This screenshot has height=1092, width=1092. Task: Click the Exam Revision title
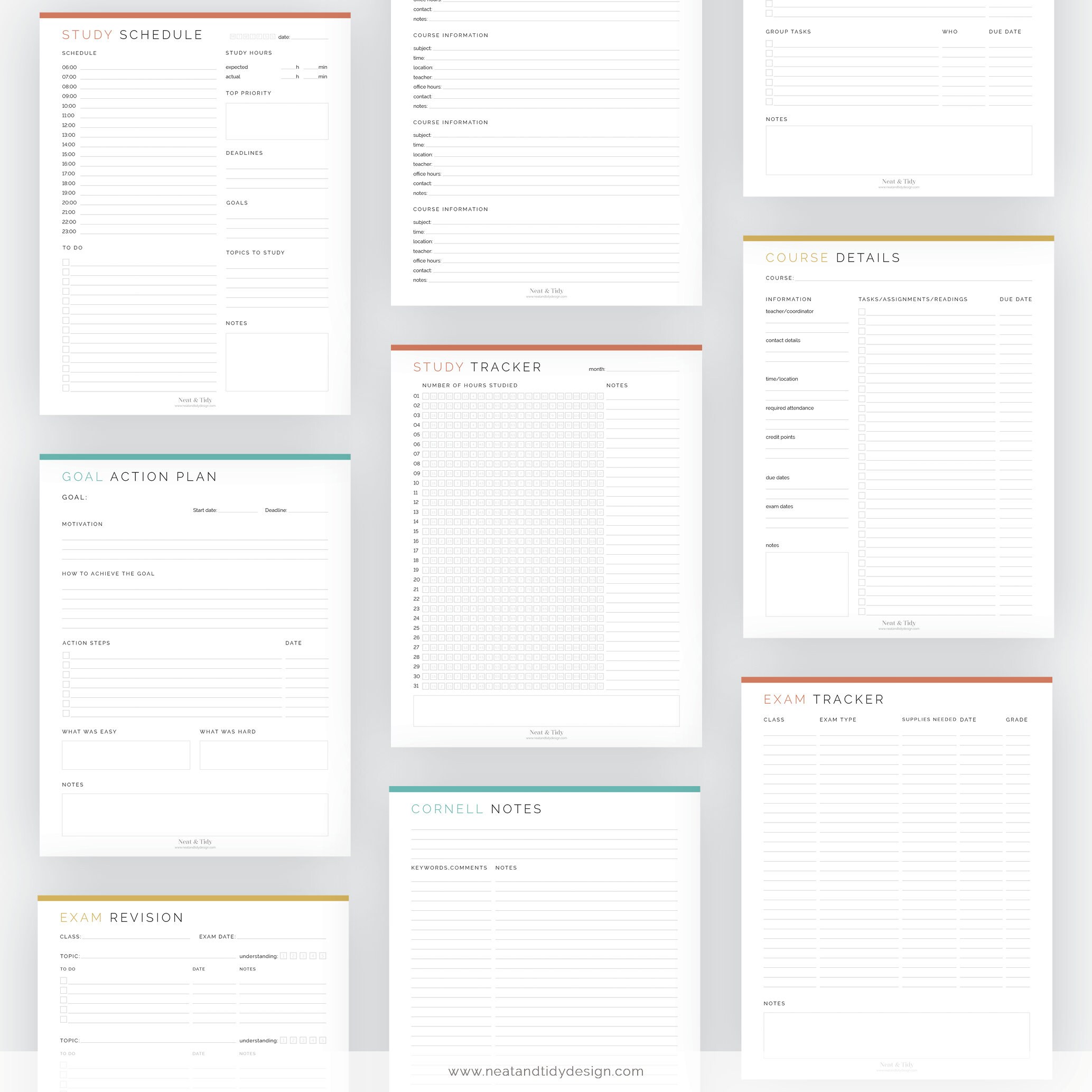pos(122,917)
